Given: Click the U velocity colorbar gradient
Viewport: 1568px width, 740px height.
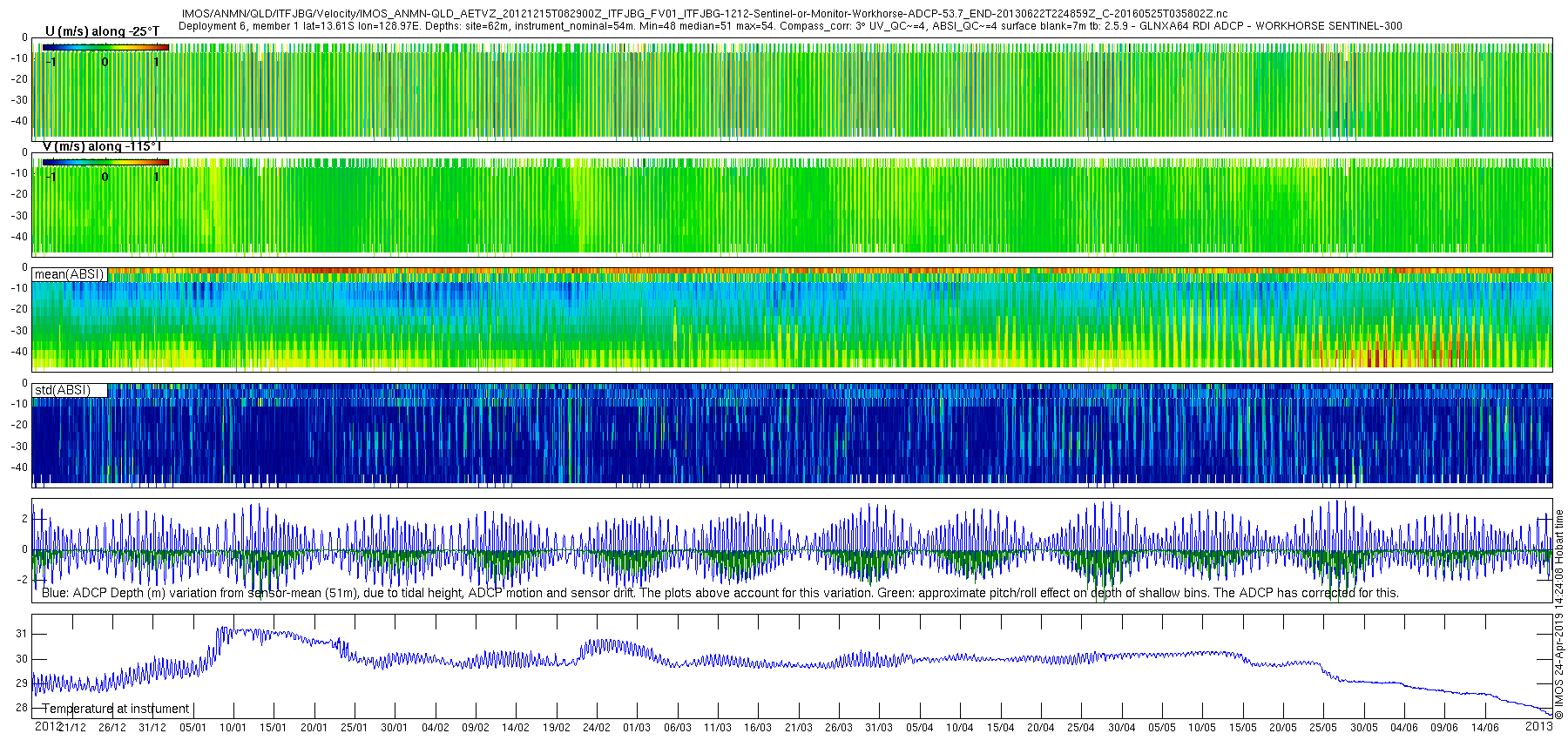Looking at the screenshot, I should pos(105,47).
